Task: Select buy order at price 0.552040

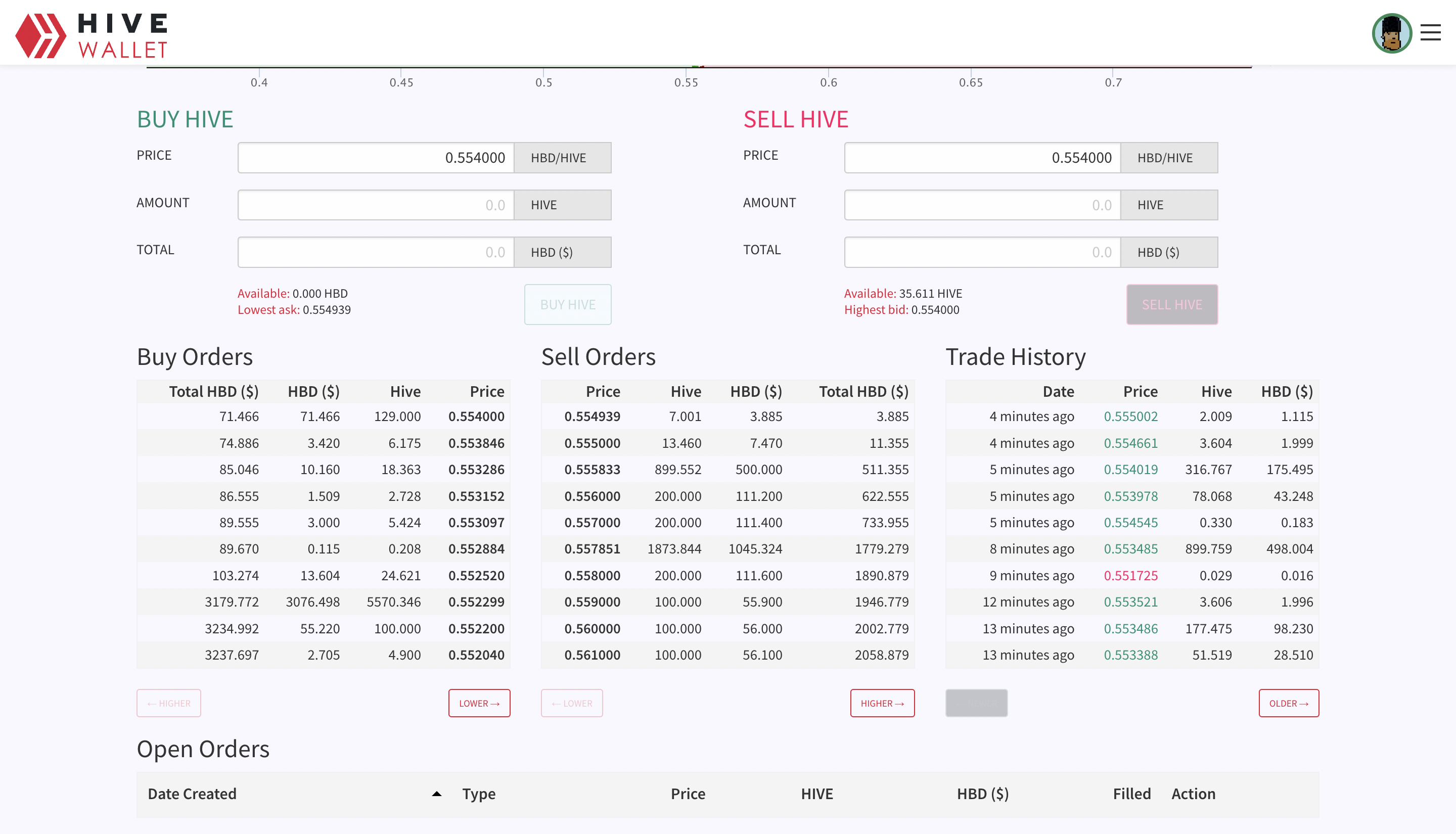Action: tap(323, 655)
